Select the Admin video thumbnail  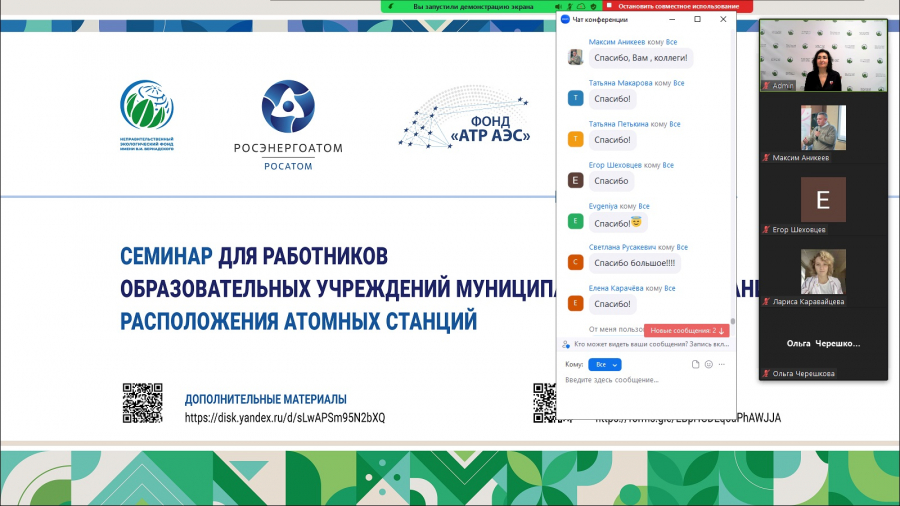coord(823,55)
